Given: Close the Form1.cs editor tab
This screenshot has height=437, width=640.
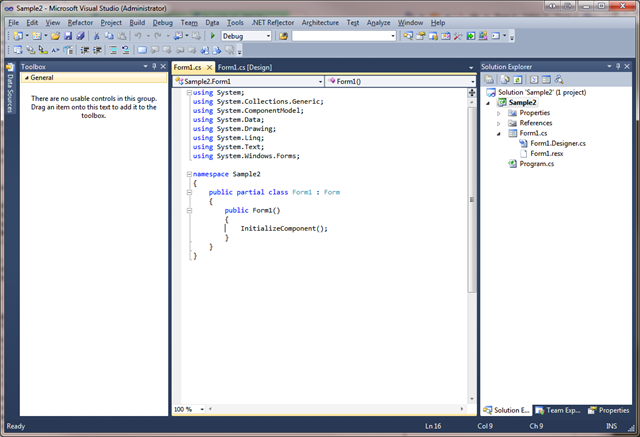Looking at the screenshot, I should 209,67.
